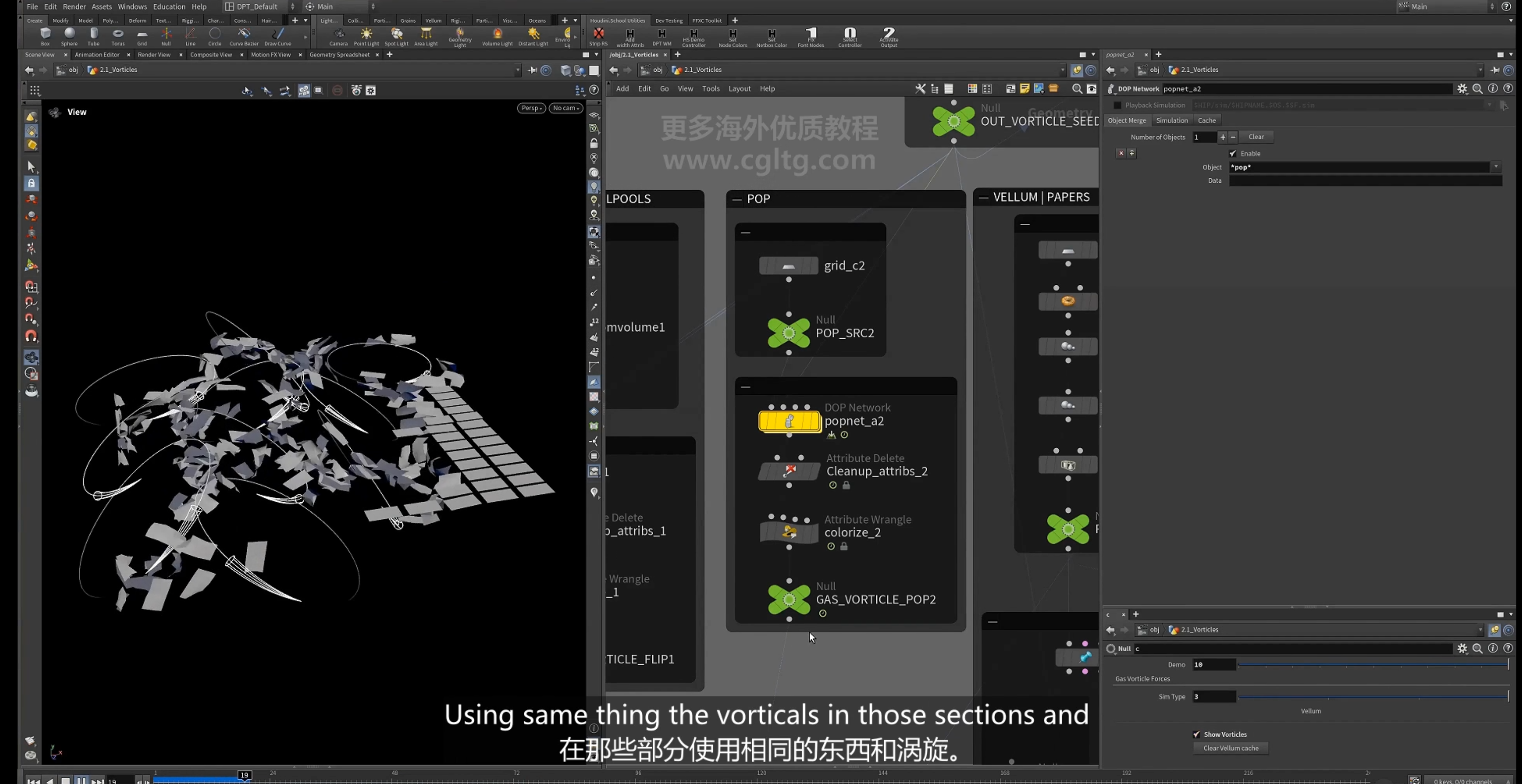Switch to the Simulation tab

click(x=1172, y=120)
